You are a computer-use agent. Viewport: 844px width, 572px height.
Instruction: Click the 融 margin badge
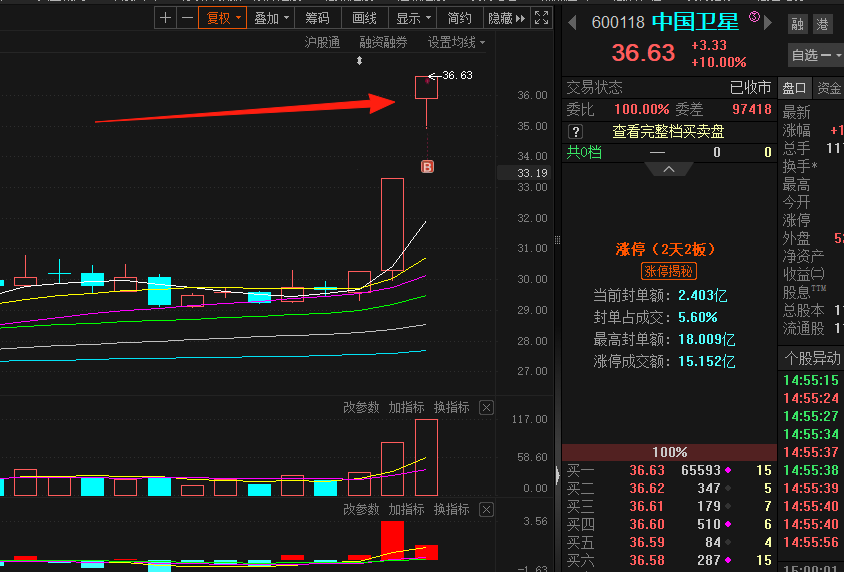pyautogui.click(x=798, y=24)
